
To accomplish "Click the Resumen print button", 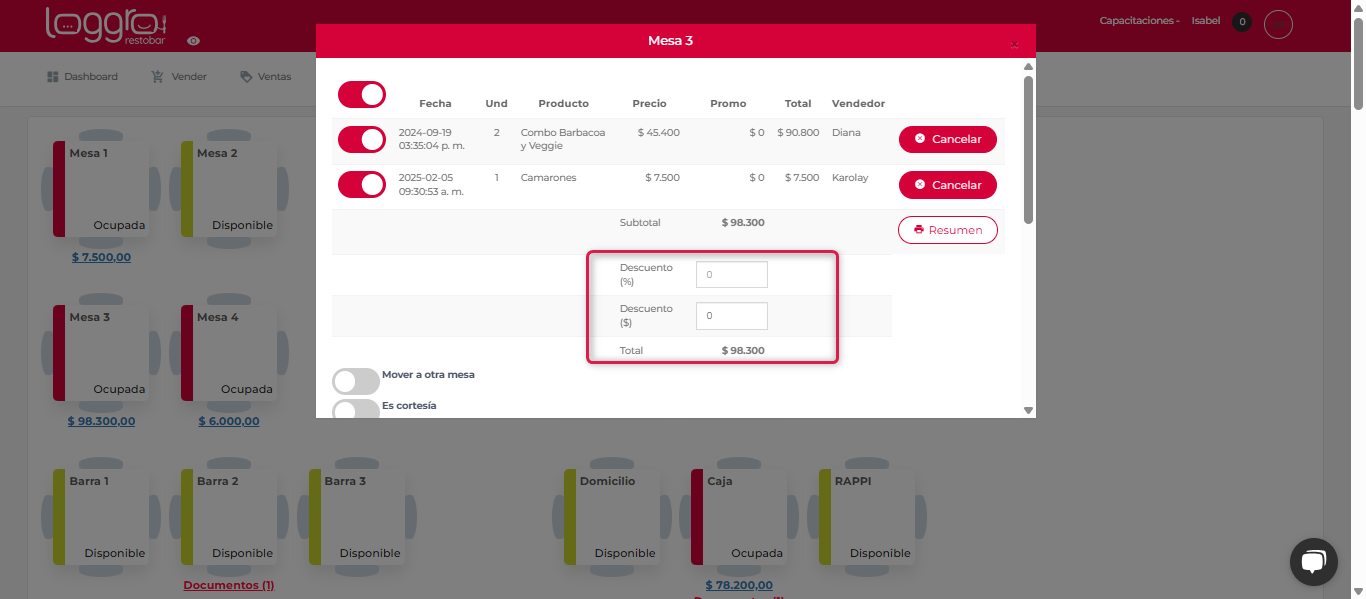I will [x=947, y=230].
